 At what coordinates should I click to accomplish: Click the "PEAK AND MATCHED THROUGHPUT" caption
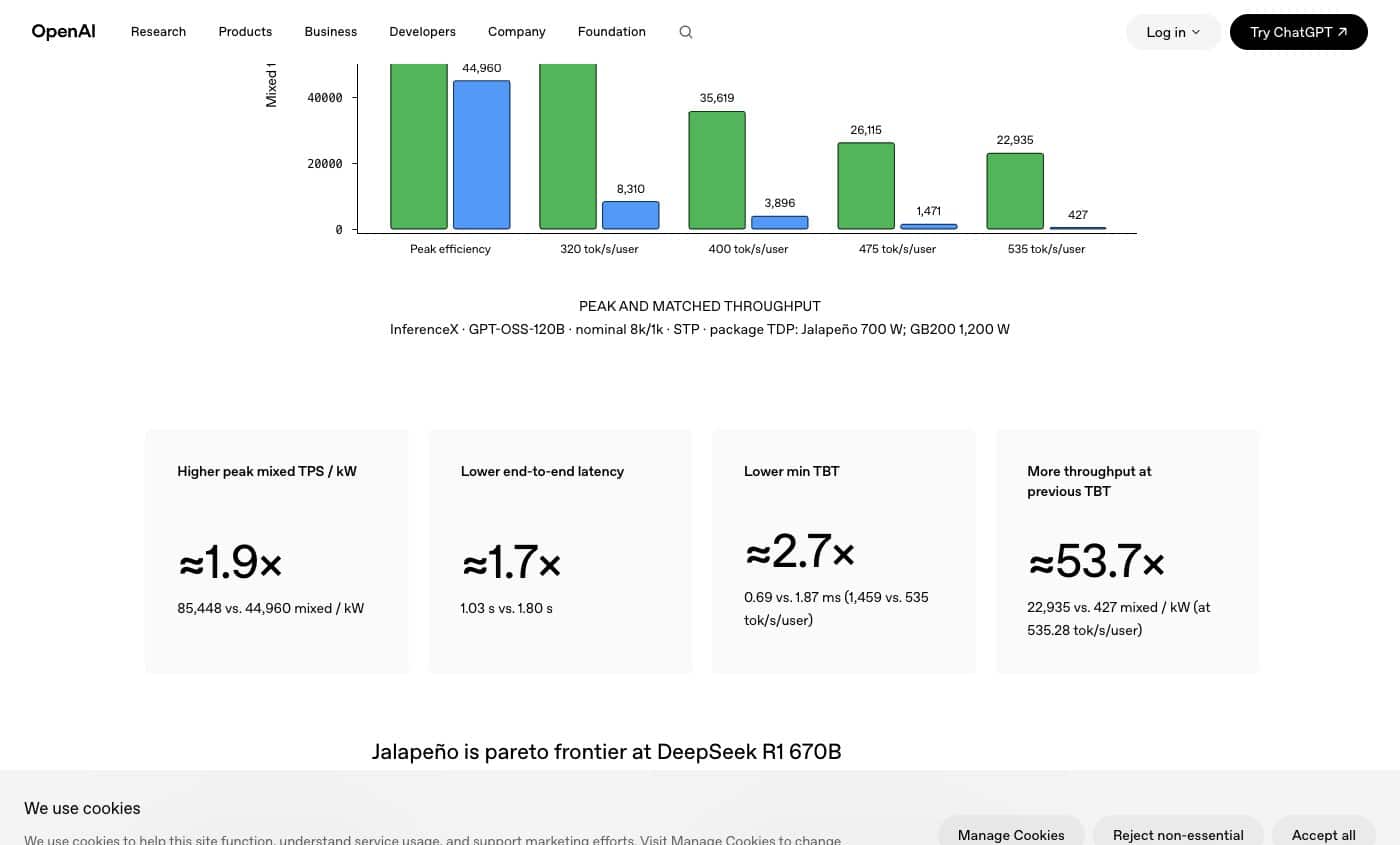700,306
